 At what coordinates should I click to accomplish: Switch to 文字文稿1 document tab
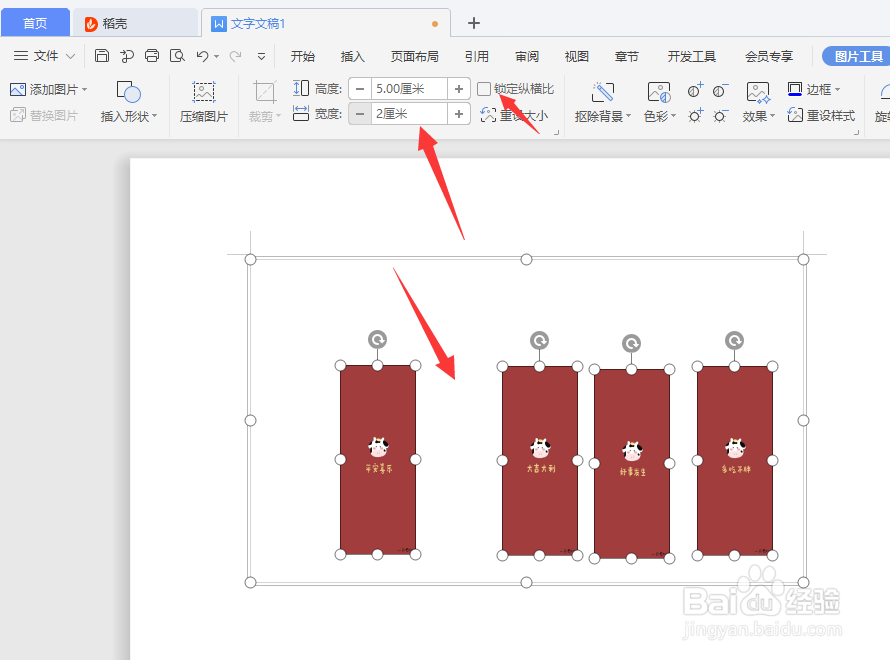point(326,23)
